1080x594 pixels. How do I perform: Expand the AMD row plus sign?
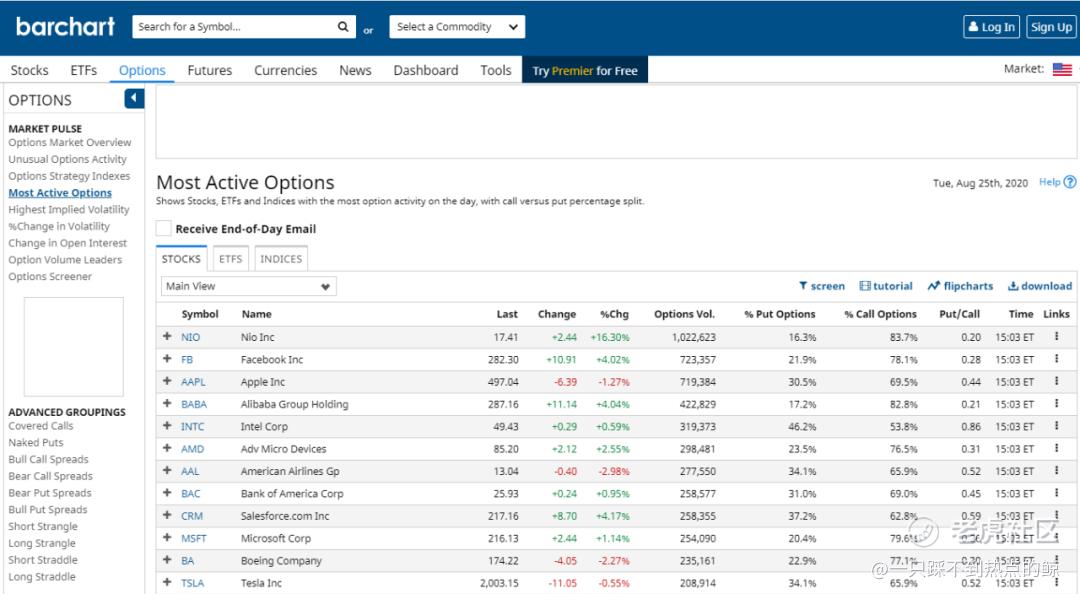(167, 448)
